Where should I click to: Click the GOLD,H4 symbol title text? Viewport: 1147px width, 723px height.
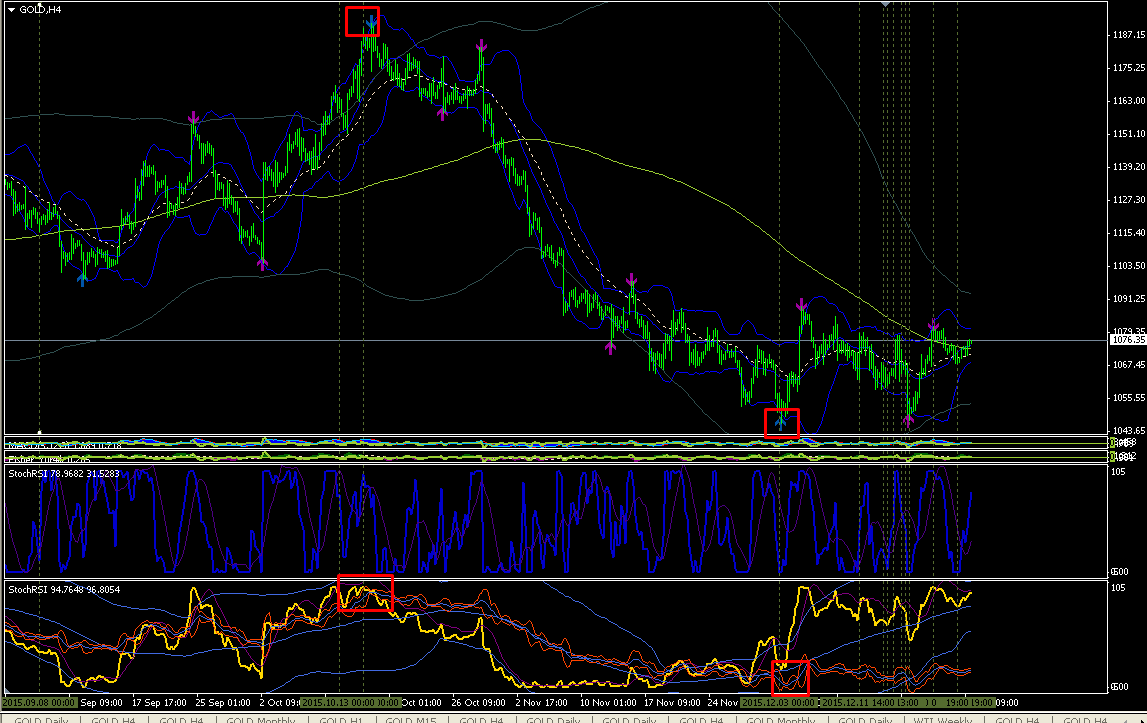point(40,10)
